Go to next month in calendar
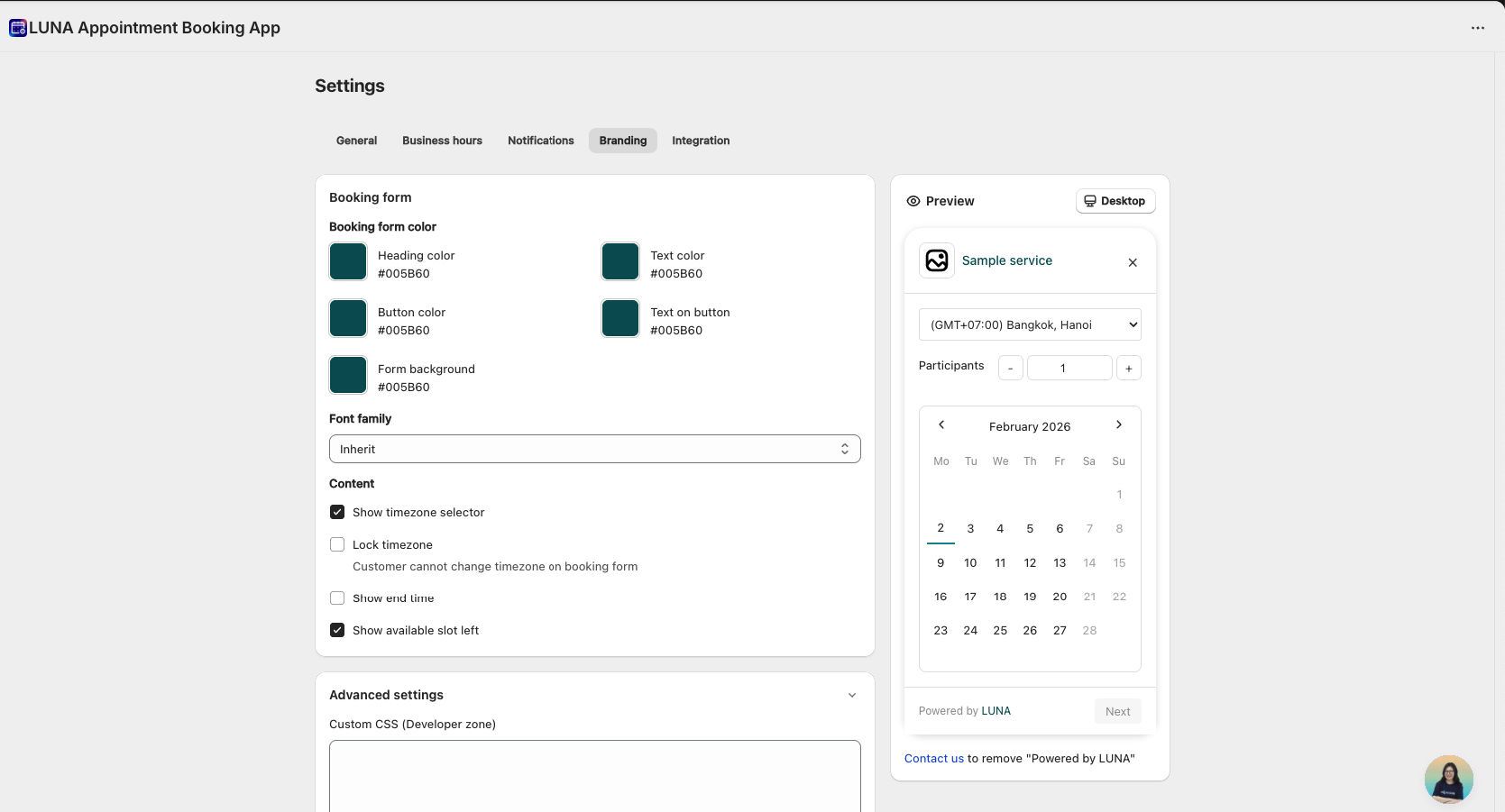Viewport: 1505px width, 812px height. (1118, 425)
